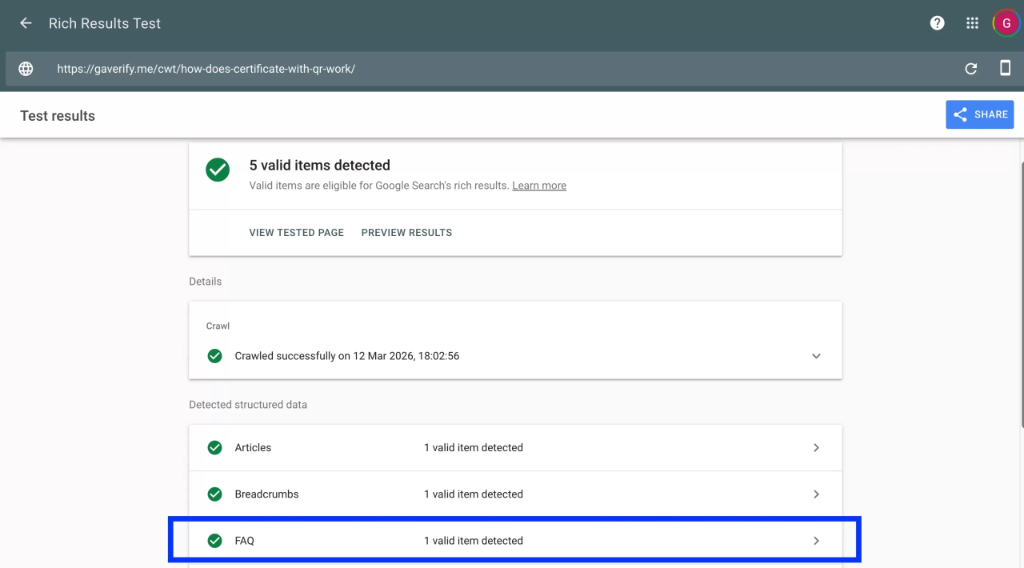Viewport: 1024px width, 568px height.
Task: Click FAQ 1 valid item detected text
Action: click(473, 541)
